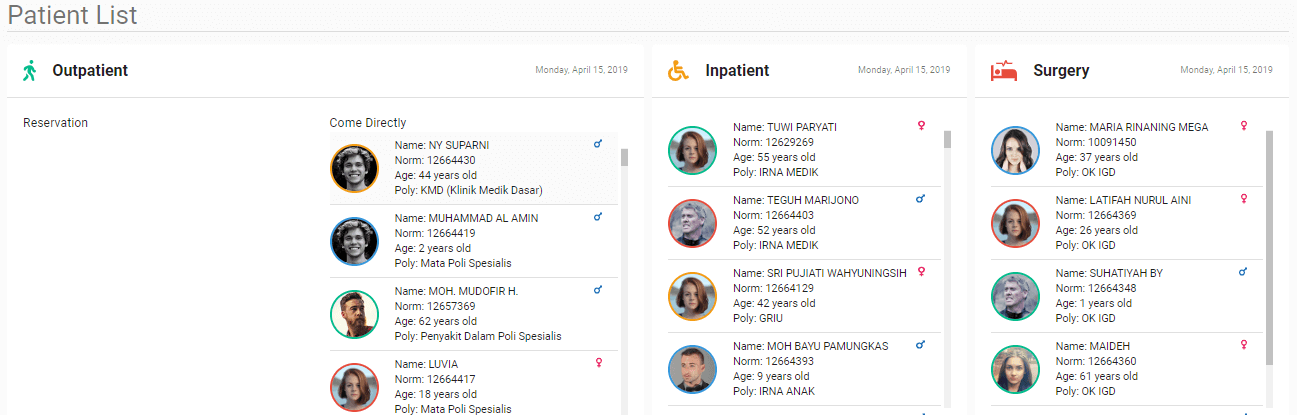Select SRI PUJIATI WAHYUNINGSIH's avatar
The width and height of the screenshot is (1297, 415).
point(693,296)
